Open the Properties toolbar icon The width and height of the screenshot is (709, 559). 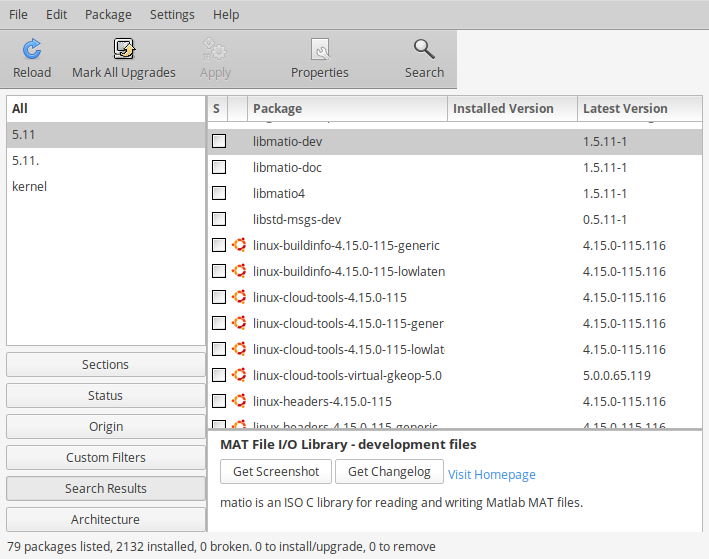[320, 49]
